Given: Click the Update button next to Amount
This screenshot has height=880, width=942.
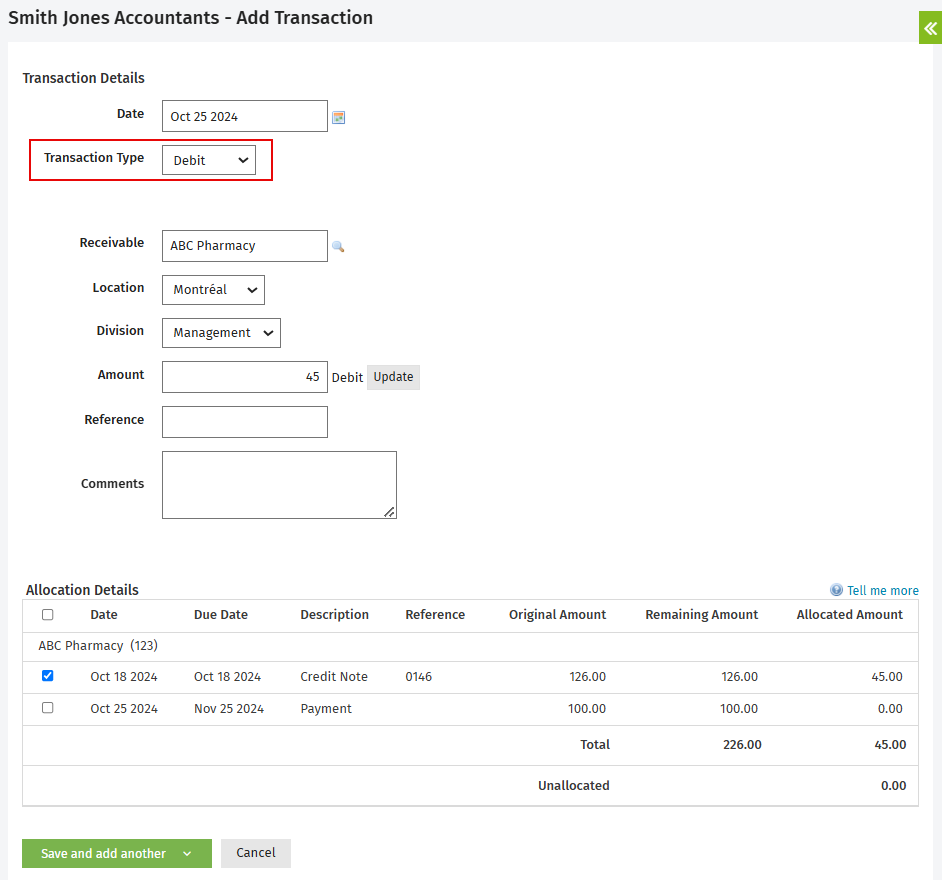Looking at the screenshot, I should click(394, 377).
